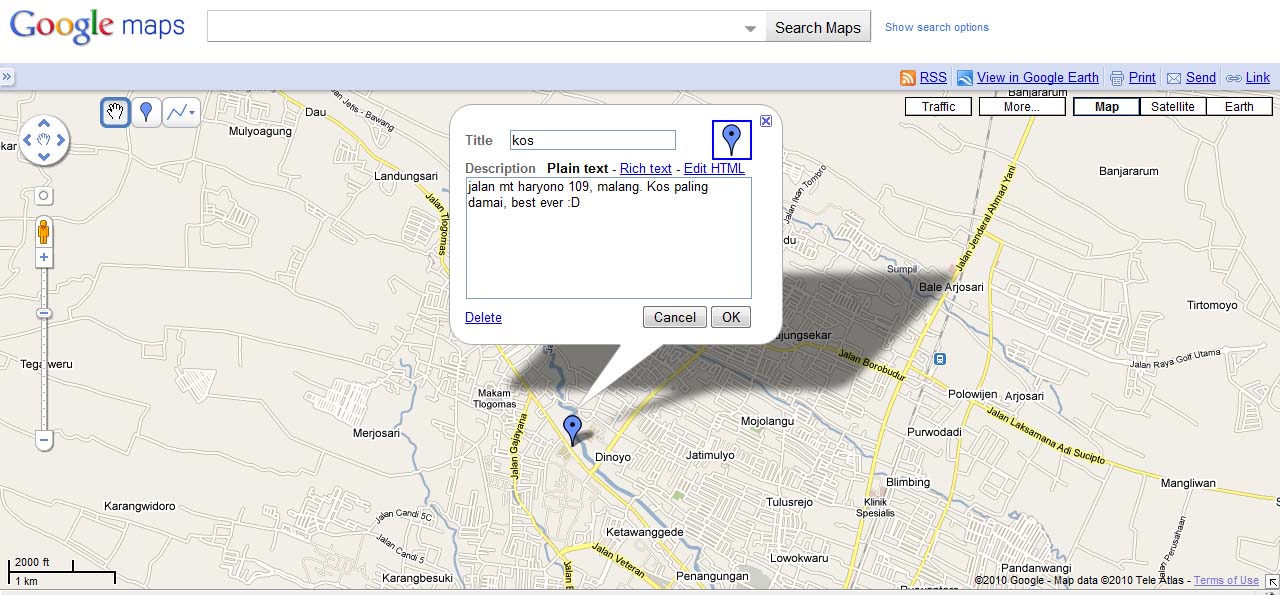Click the Search Maps button
The width and height of the screenshot is (1280, 595).
pyautogui.click(x=818, y=27)
